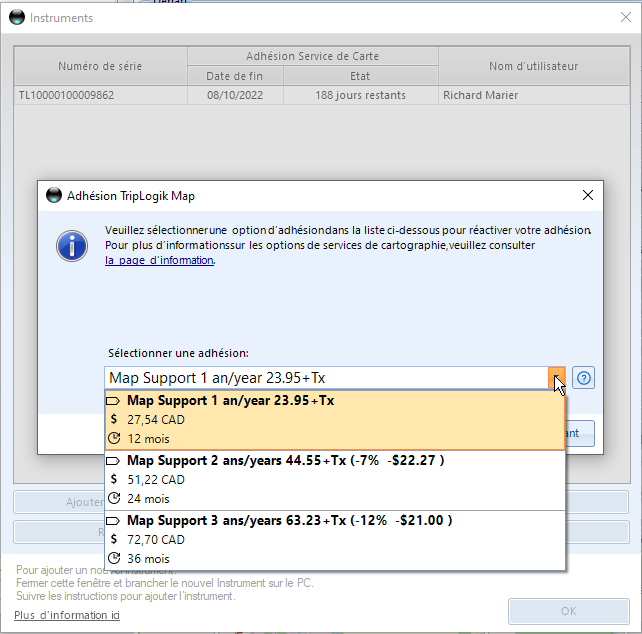Click the Ajouter button behind dropdown

tap(59, 502)
